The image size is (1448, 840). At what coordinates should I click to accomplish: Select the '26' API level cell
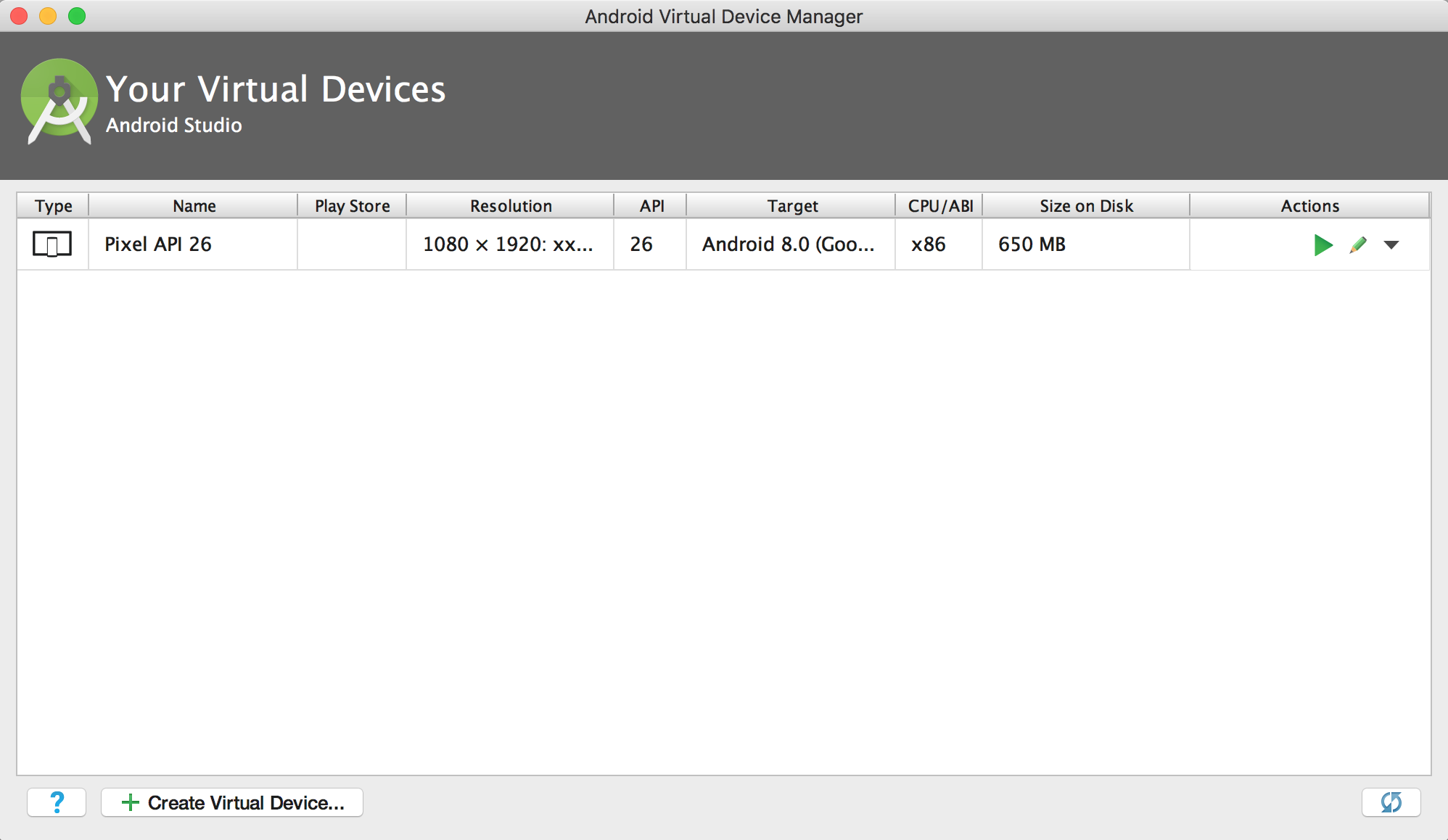click(x=650, y=244)
